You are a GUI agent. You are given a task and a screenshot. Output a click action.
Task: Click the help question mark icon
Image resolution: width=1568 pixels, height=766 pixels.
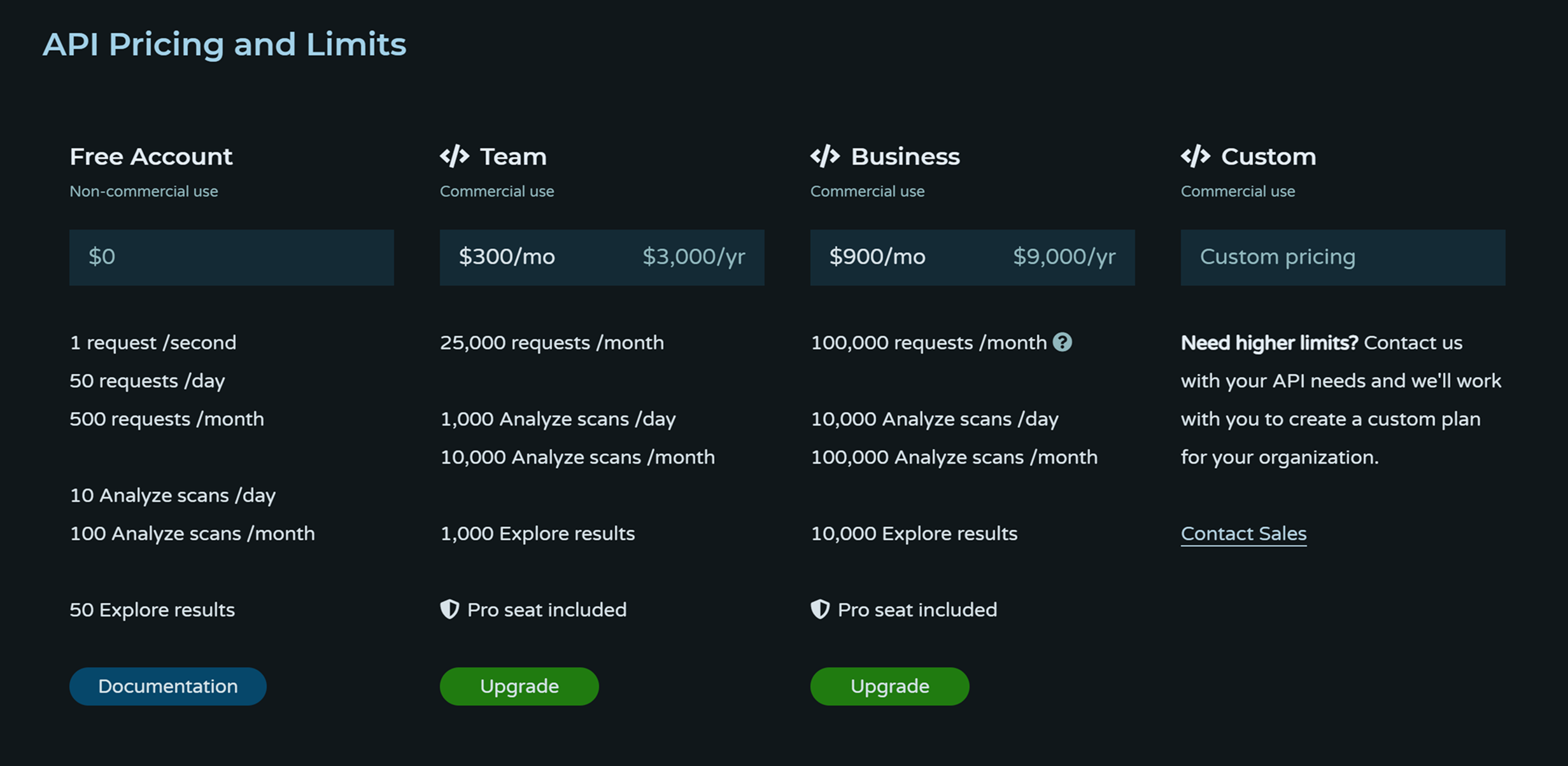(x=1062, y=342)
